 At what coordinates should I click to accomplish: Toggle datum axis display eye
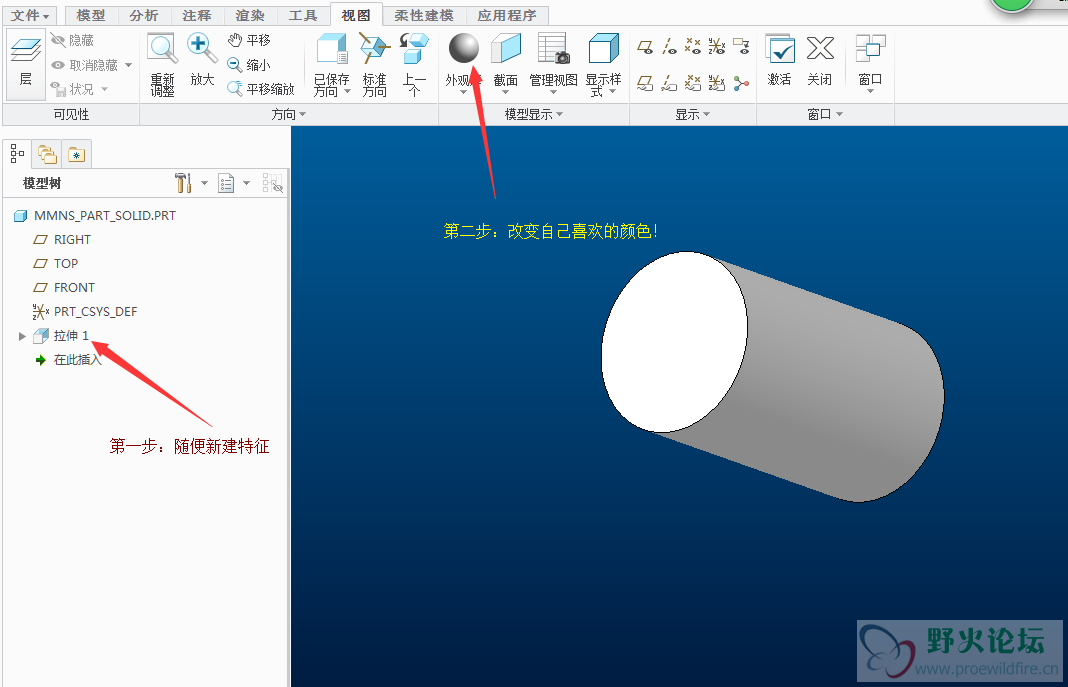670,46
